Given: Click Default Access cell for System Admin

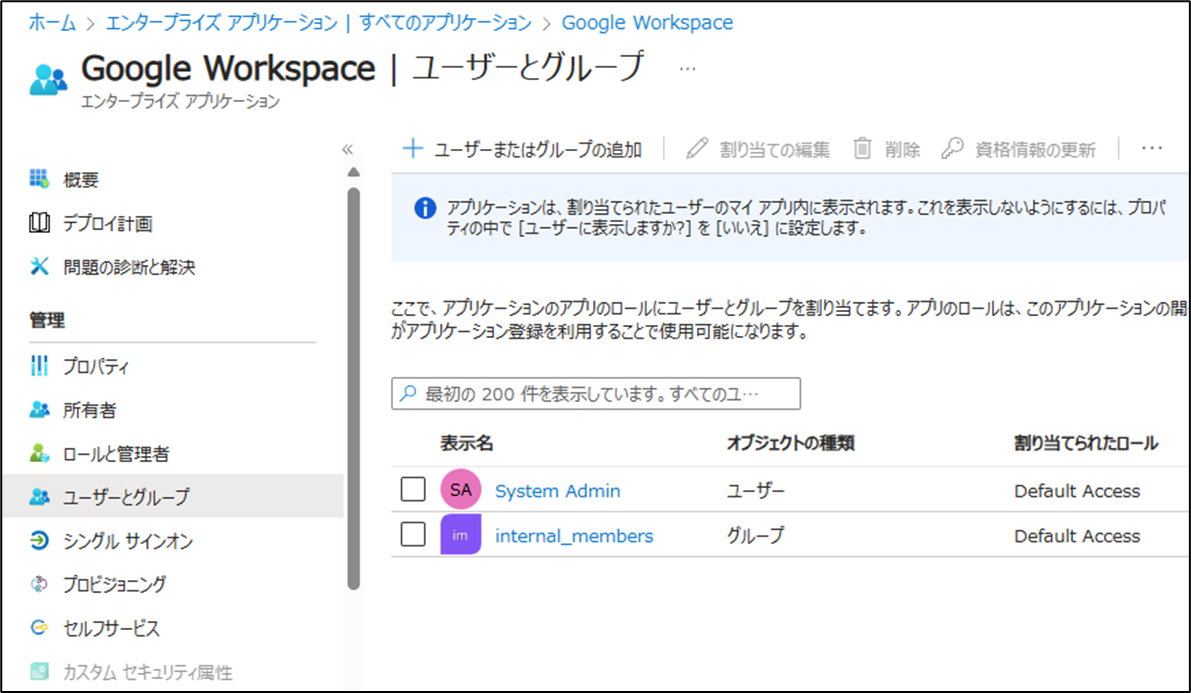Looking at the screenshot, I should (x=1077, y=491).
